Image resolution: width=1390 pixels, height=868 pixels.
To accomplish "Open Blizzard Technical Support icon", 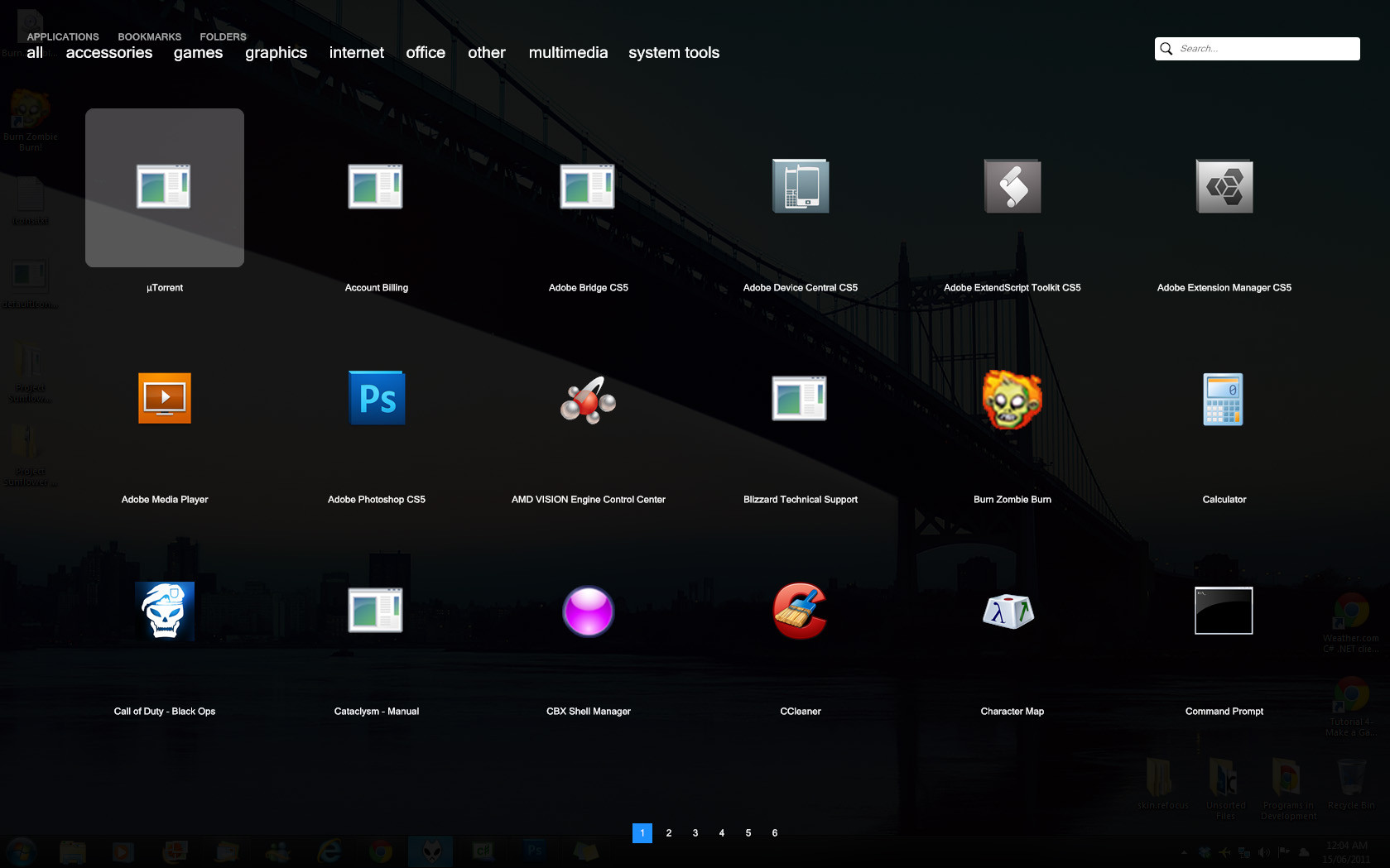I will pyautogui.click(x=800, y=399).
